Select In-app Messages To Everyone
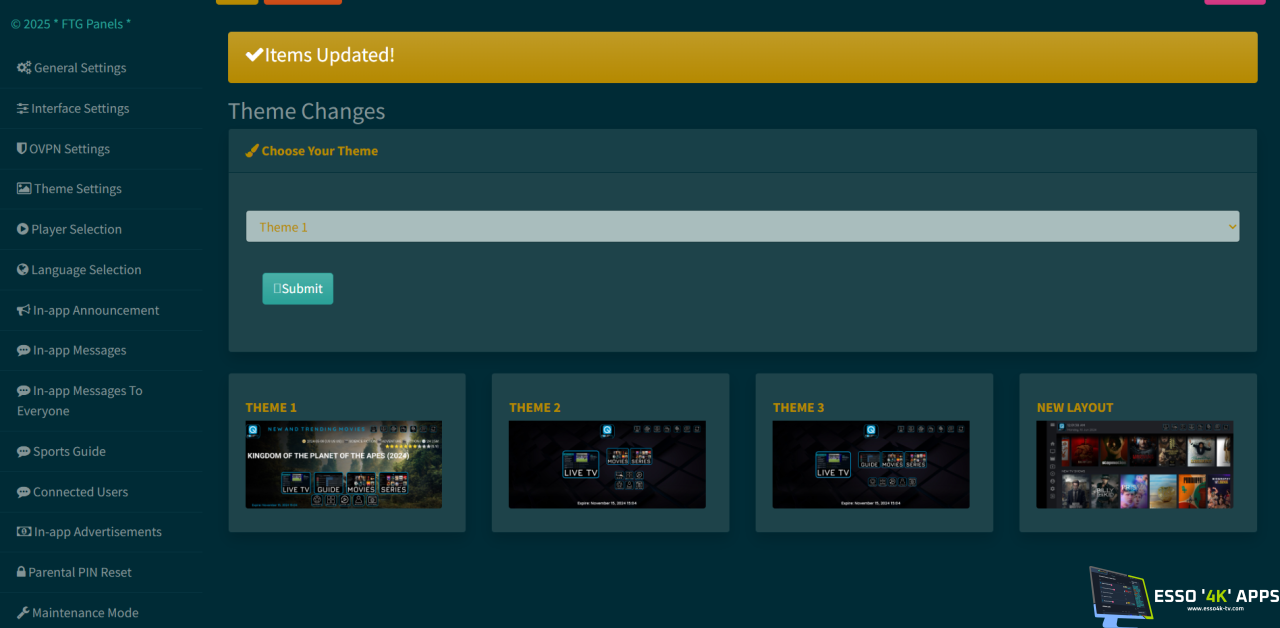 coord(79,401)
